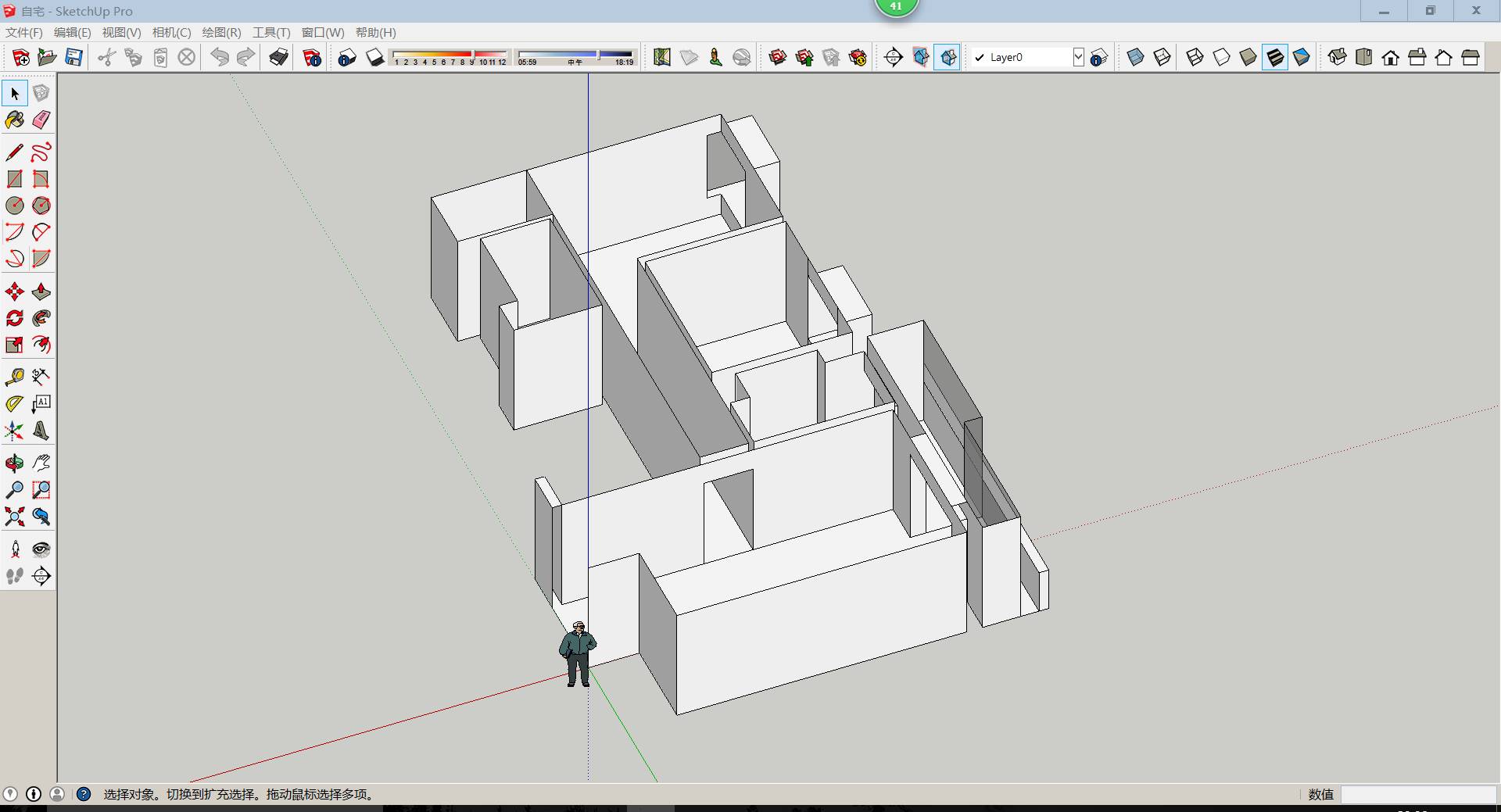1501x812 pixels.
Task: Open the Model Info dialog icon
Action: pos(312,57)
